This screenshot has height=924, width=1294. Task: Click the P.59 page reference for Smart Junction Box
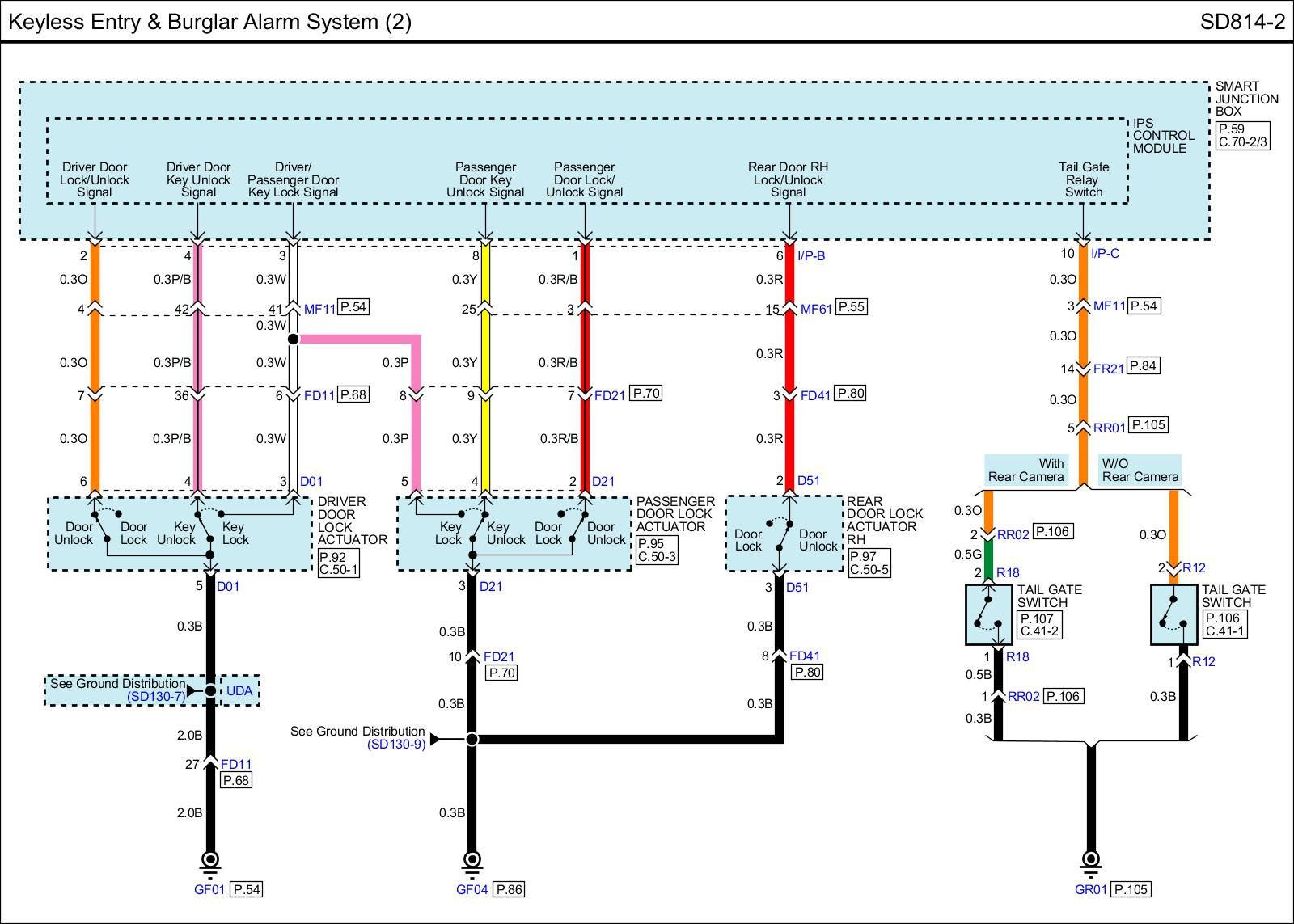[1231, 129]
